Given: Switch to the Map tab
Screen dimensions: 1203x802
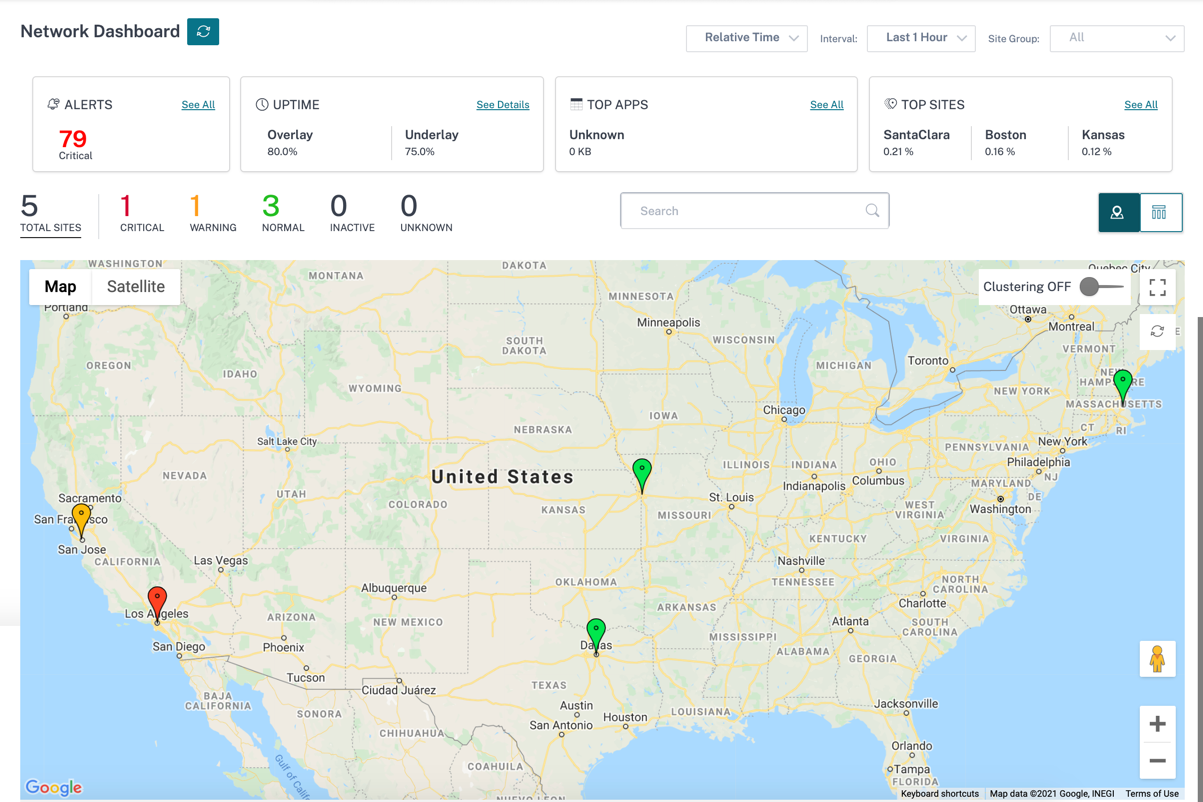Looking at the screenshot, I should coord(60,287).
